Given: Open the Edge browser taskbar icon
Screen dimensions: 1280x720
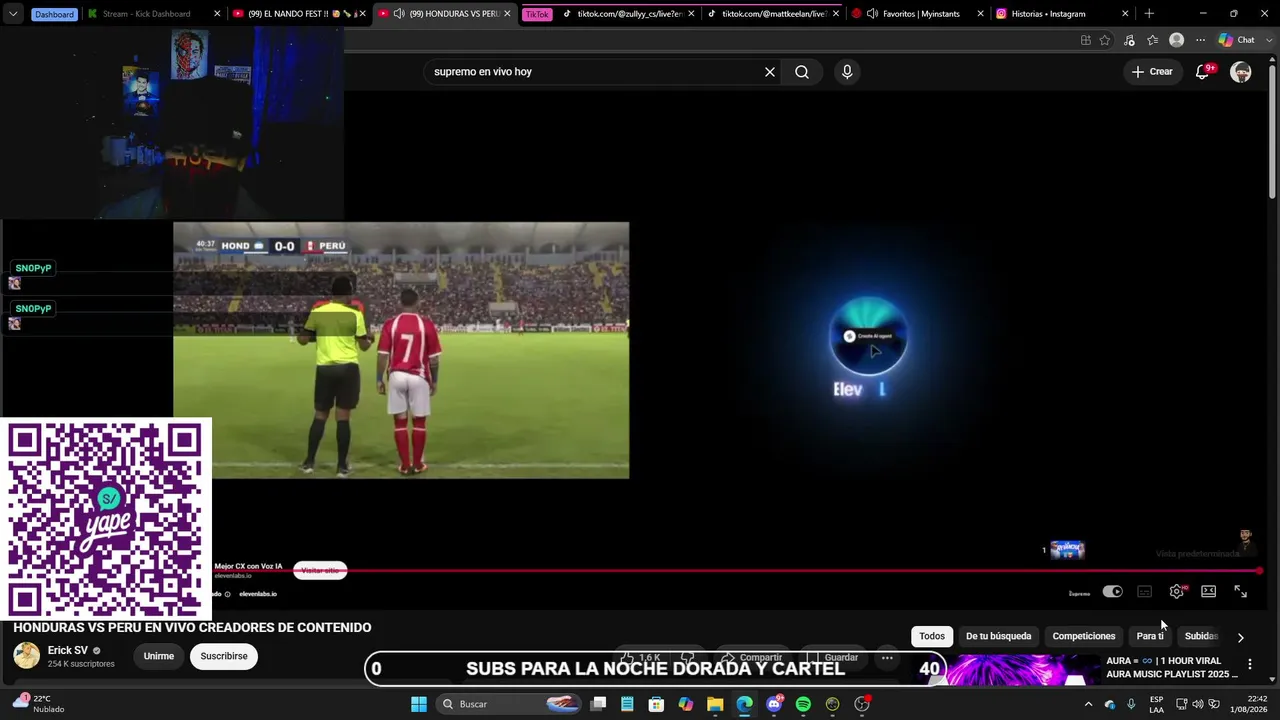Looking at the screenshot, I should coord(745,704).
